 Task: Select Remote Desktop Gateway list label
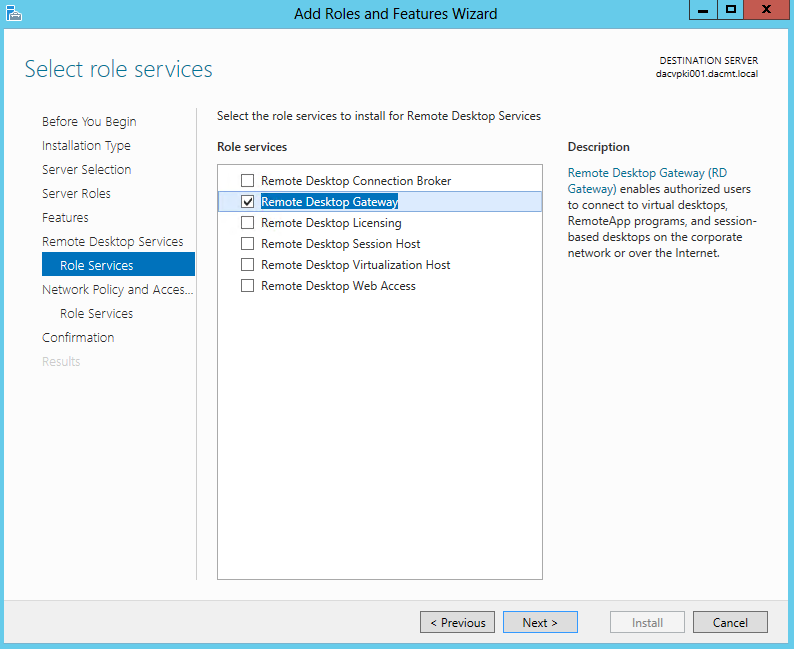point(330,201)
